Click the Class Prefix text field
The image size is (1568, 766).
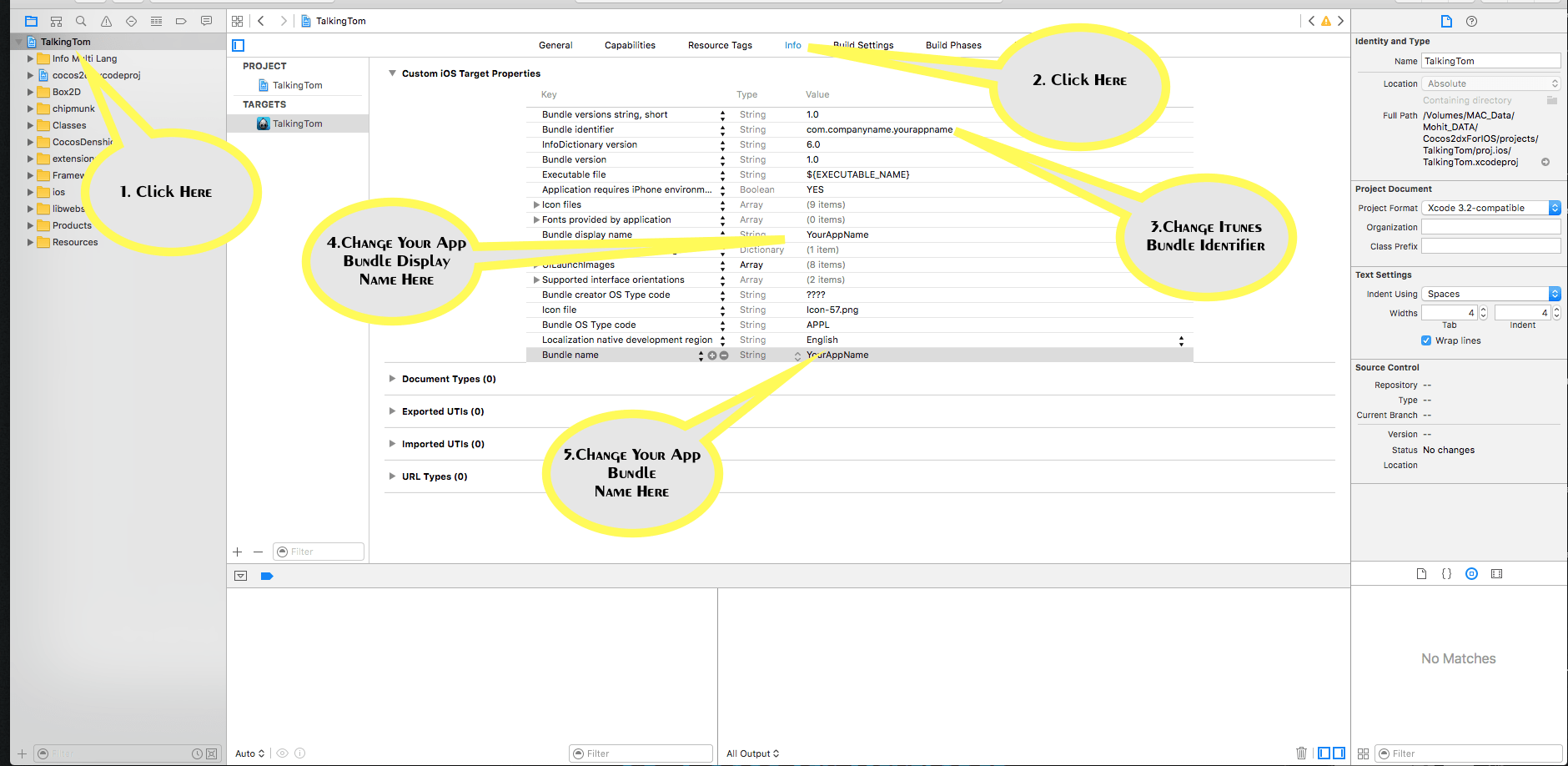click(x=1491, y=246)
